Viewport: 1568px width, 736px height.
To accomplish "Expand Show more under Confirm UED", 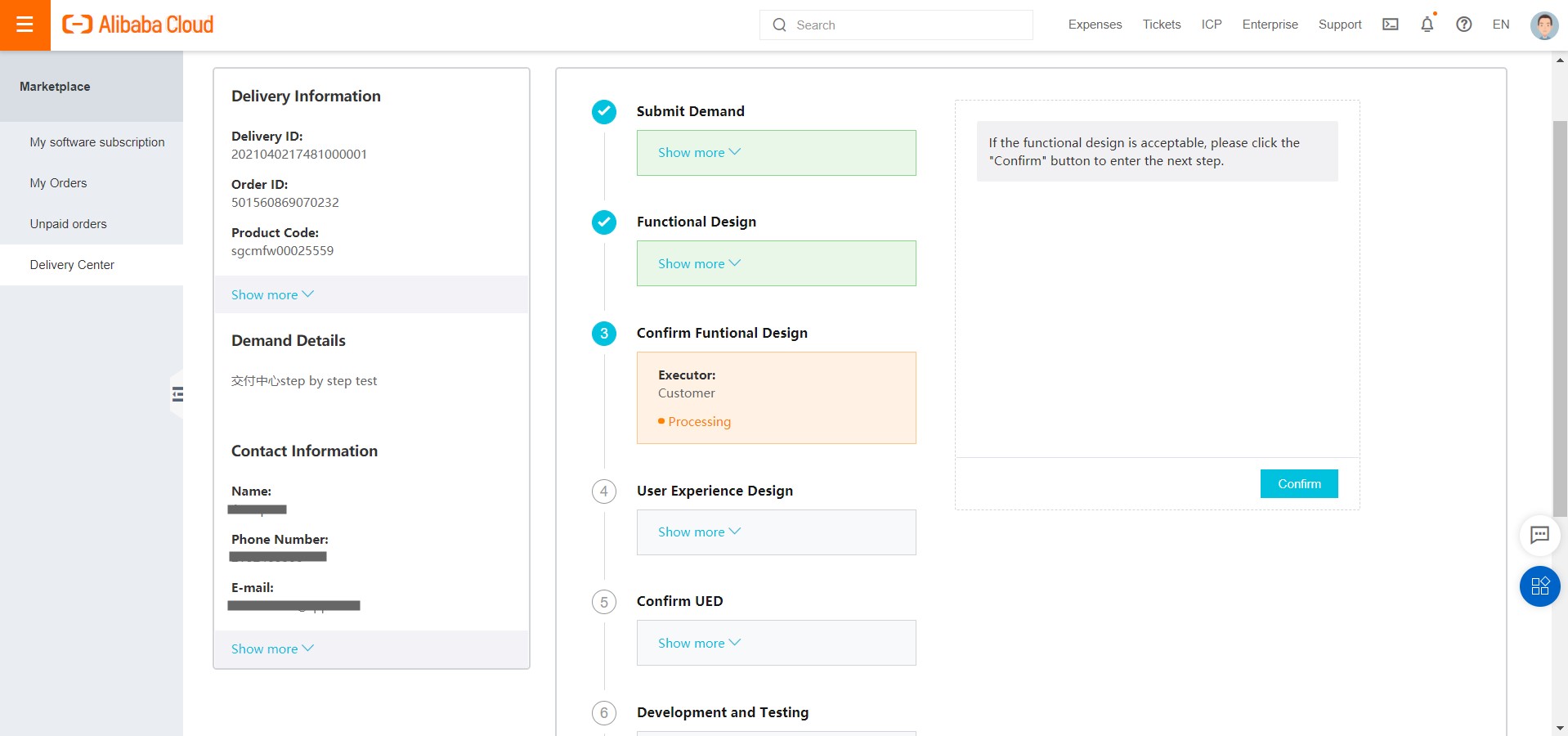I will tap(699, 643).
